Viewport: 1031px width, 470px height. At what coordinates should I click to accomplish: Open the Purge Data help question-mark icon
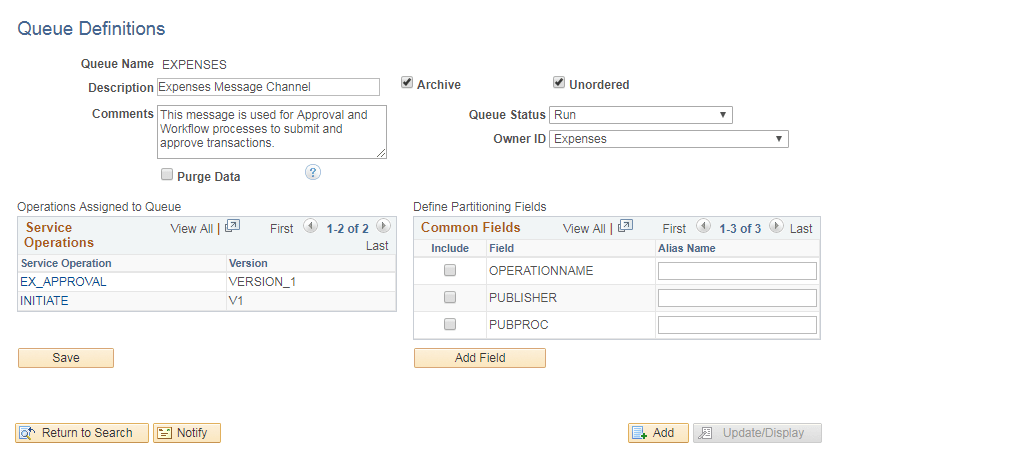click(313, 172)
